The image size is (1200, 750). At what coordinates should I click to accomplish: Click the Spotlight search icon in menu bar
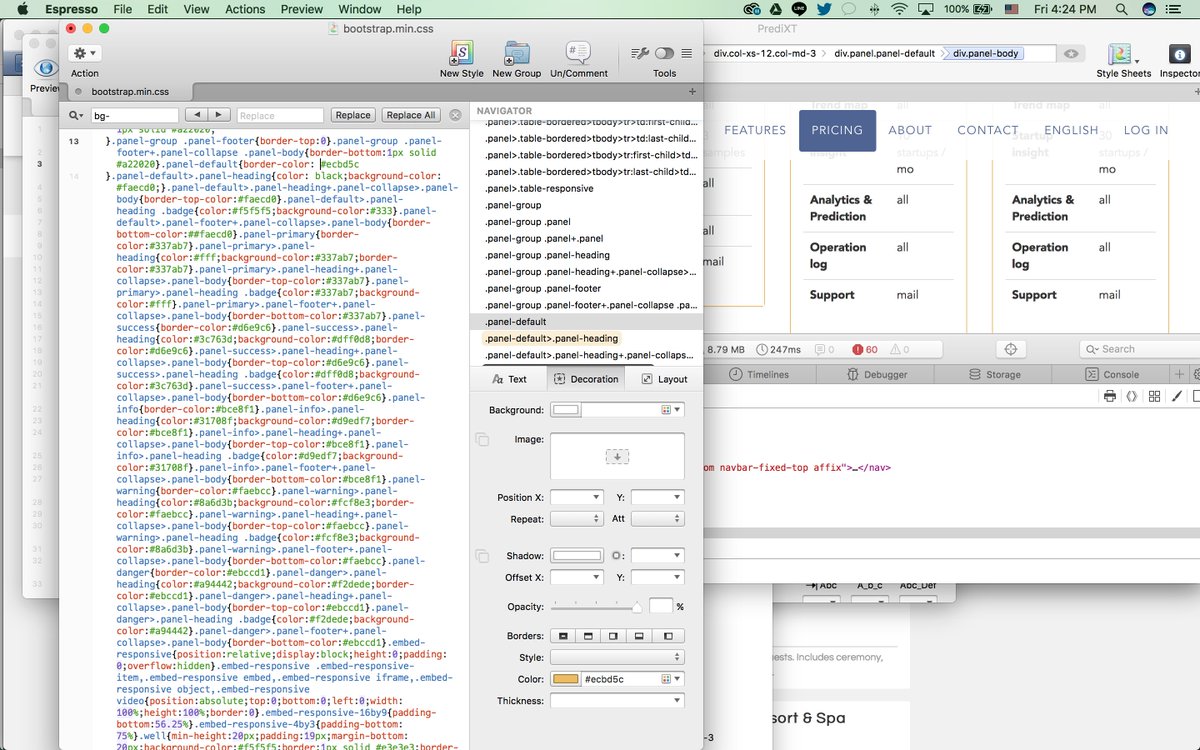1119,9
